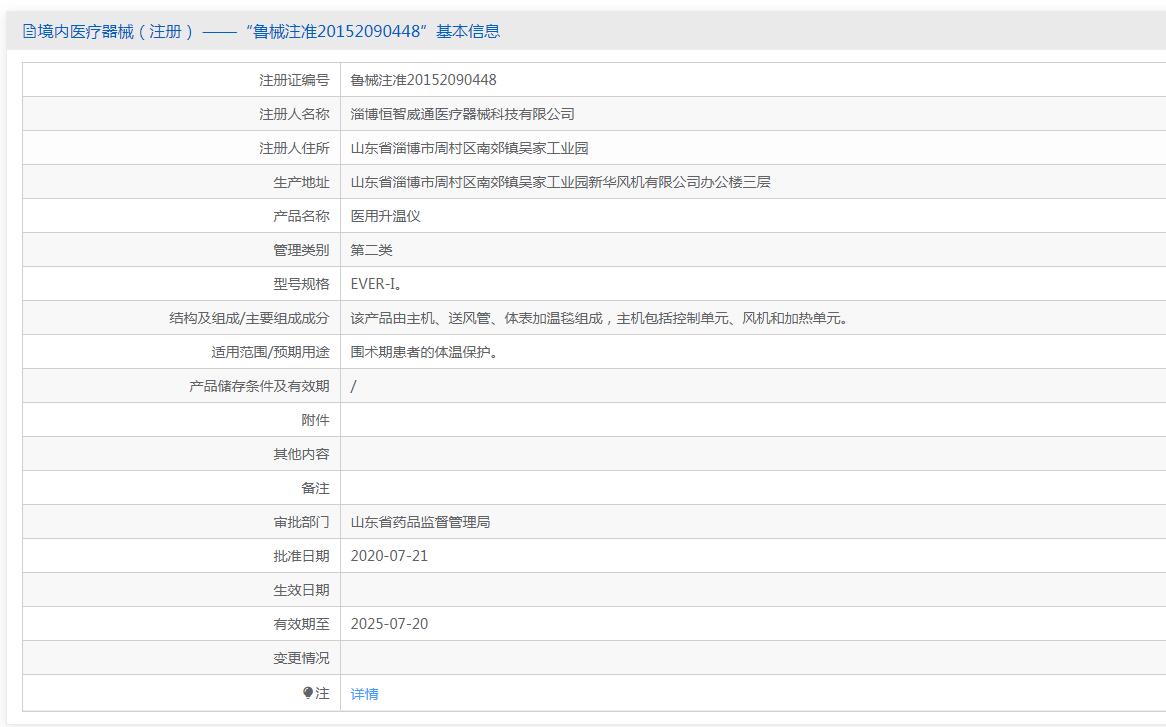This screenshot has height=727, width=1166.
Task: Select the header title 境内医疗器械（注册）基本信息
Action: click(262, 31)
